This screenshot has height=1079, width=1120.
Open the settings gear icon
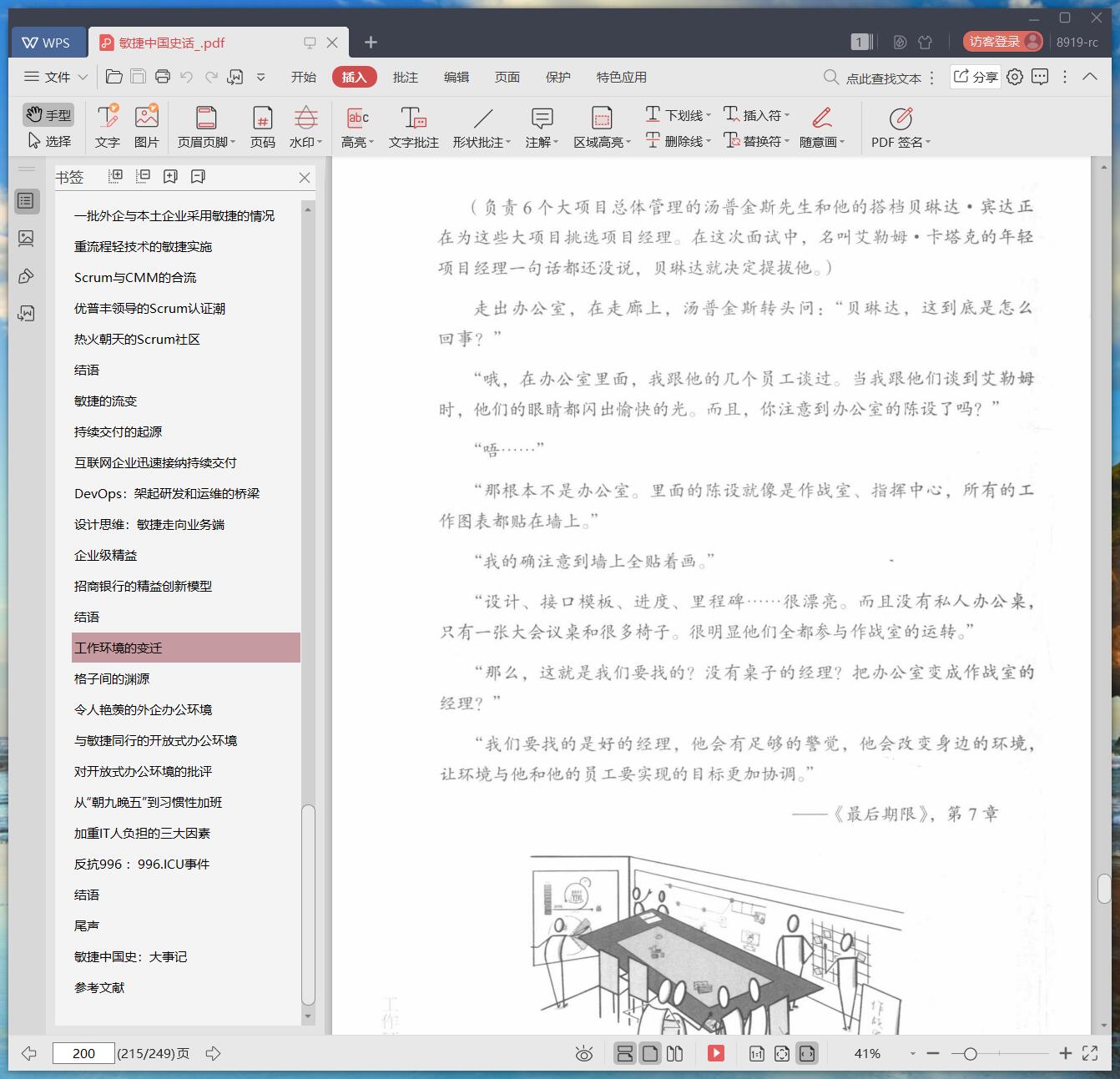click(x=1015, y=77)
